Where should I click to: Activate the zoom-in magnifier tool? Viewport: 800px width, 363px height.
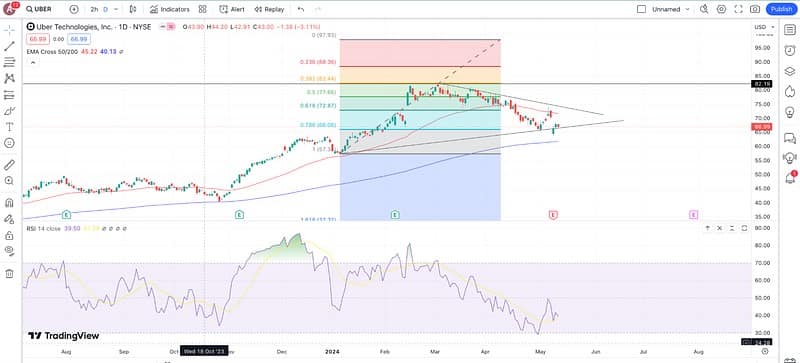[x=9, y=181]
